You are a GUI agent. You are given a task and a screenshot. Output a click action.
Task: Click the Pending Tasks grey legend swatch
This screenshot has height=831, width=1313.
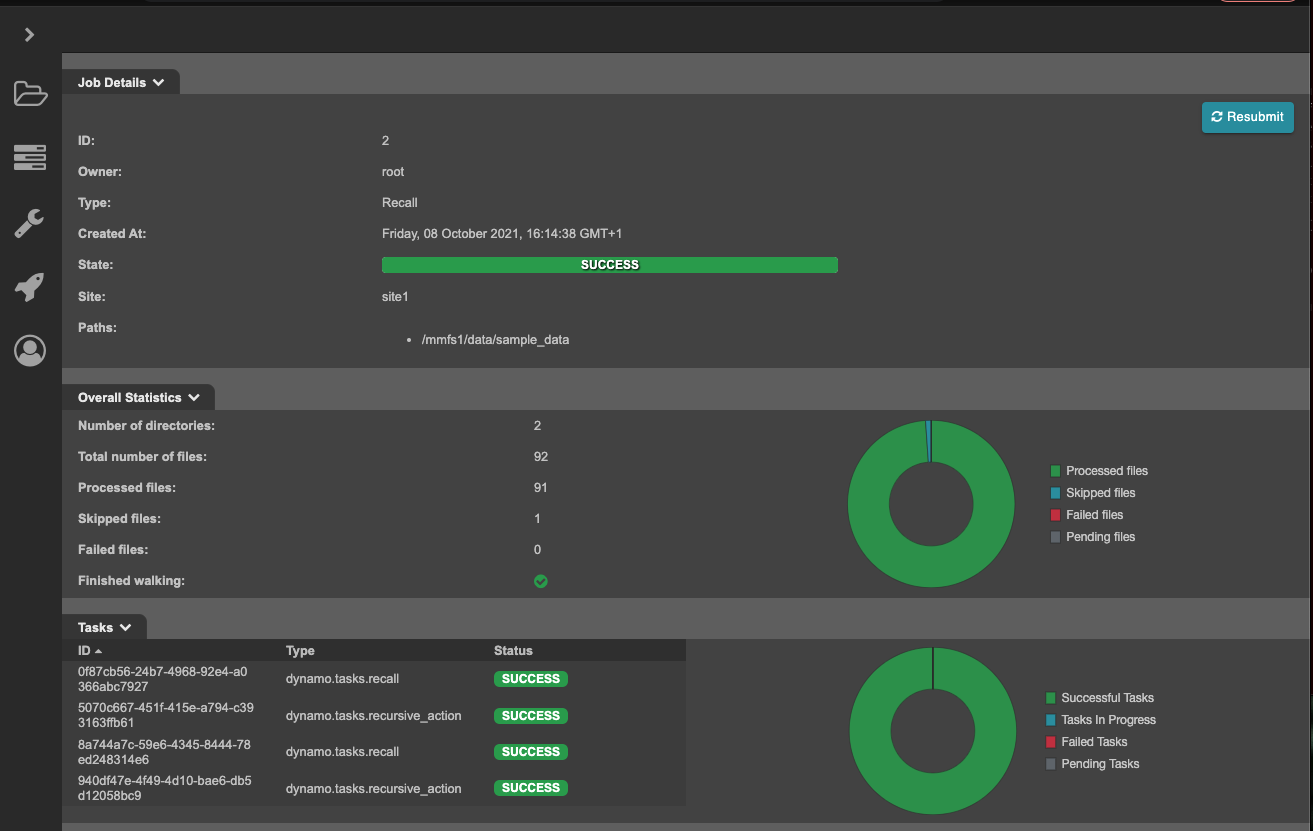1050,764
